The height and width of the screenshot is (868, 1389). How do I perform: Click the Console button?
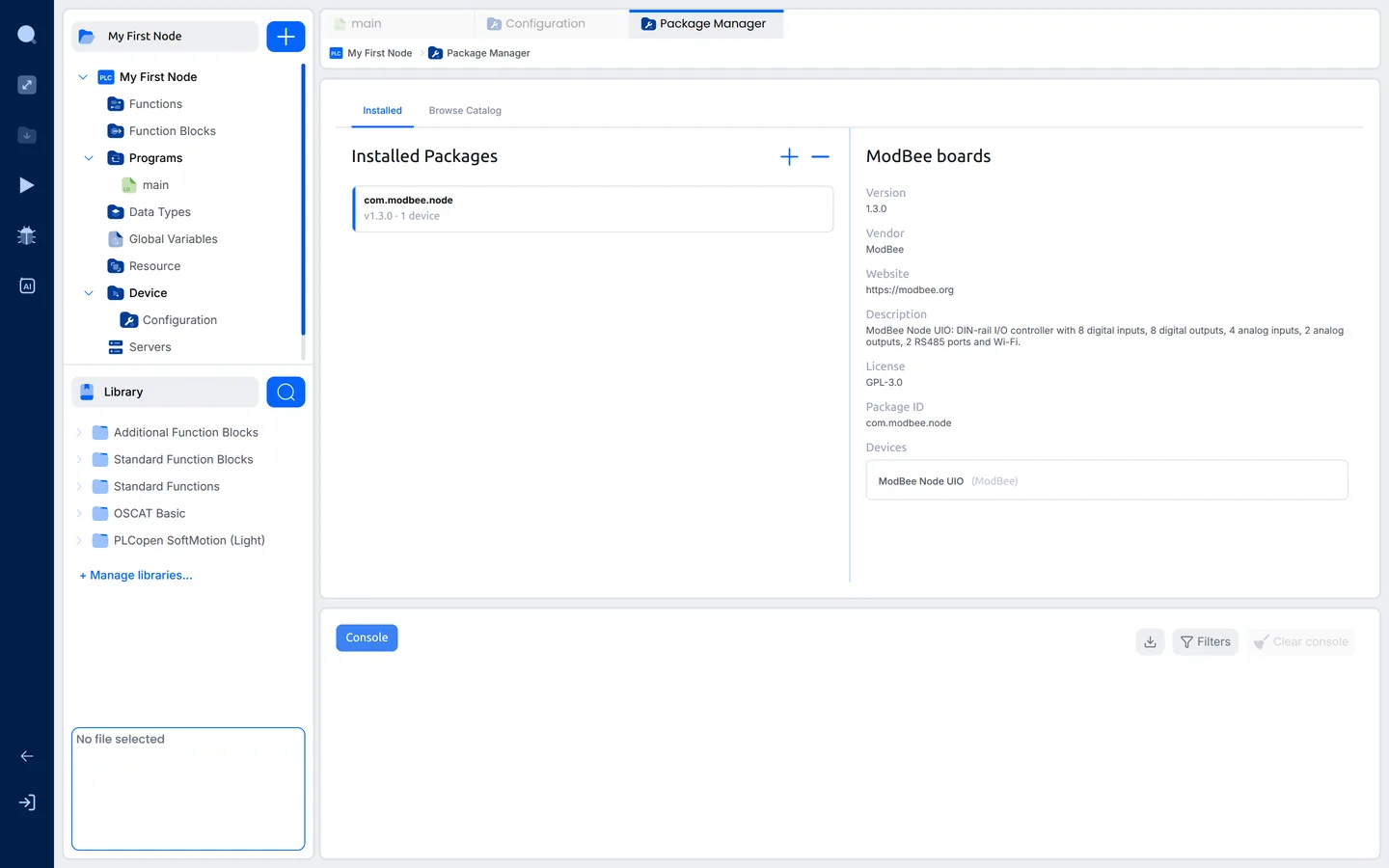pyautogui.click(x=367, y=637)
